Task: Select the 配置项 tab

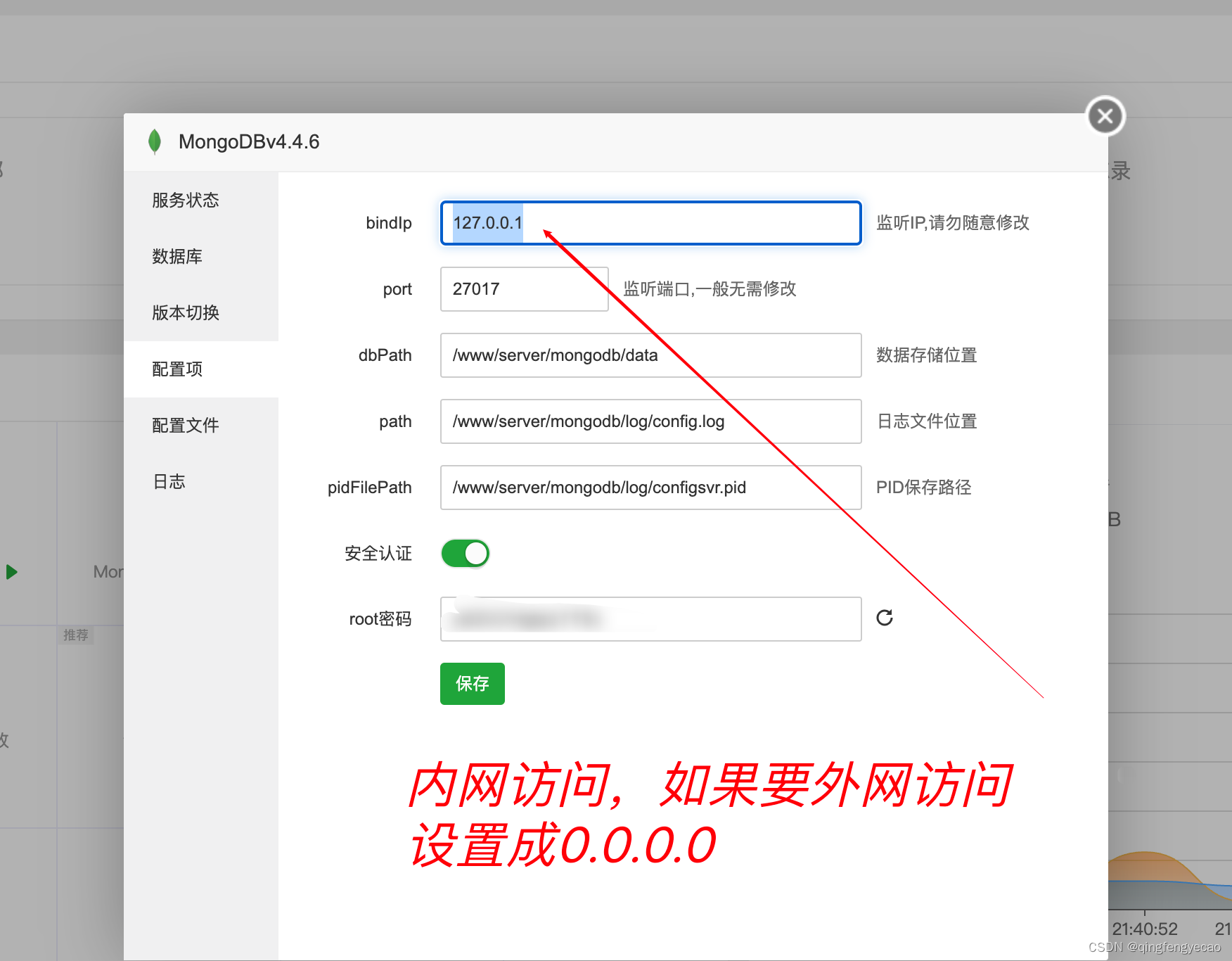Action: (201, 369)
